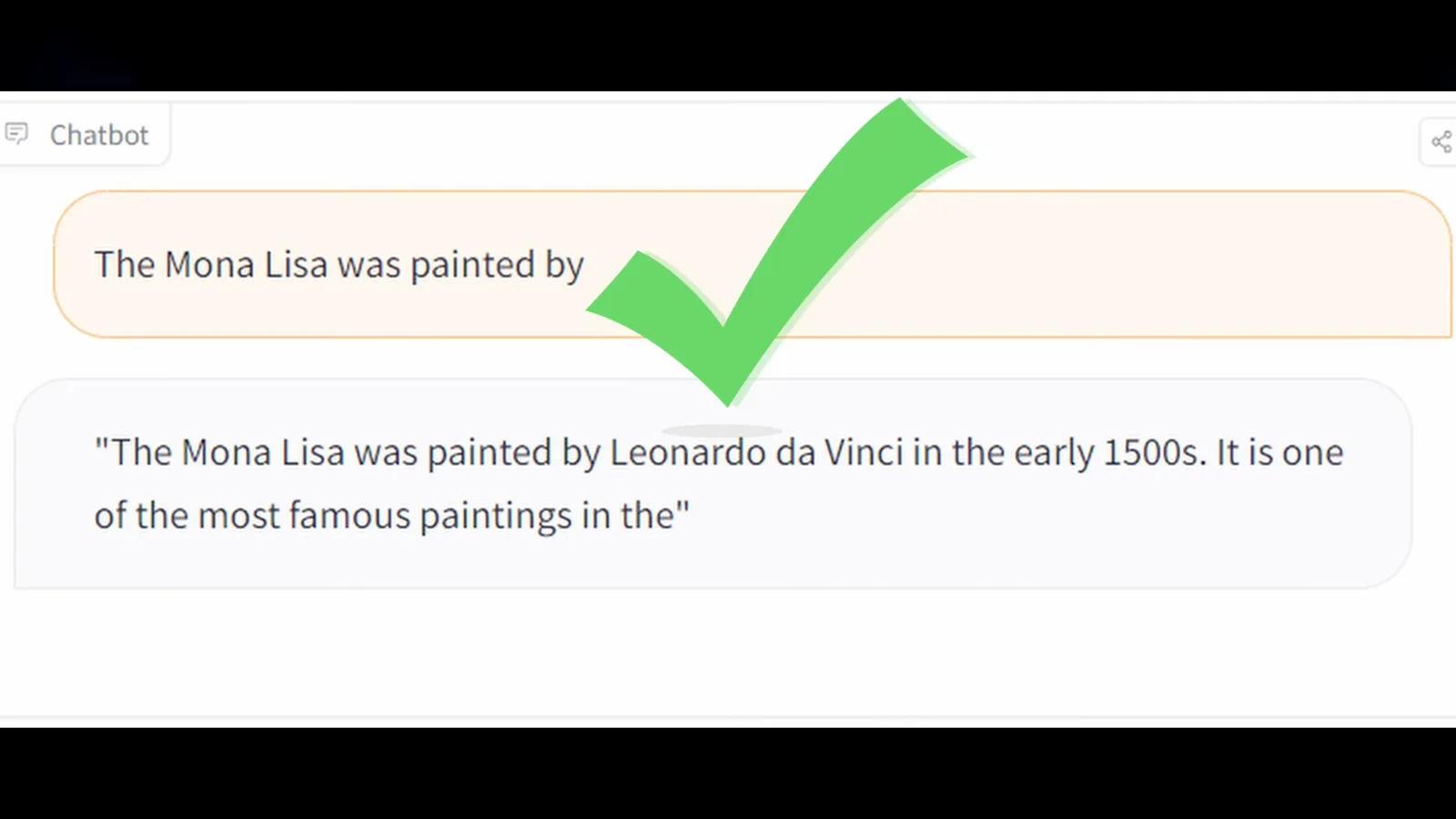Click the Chatbot speech-bubble icon
Screen dimensions: 1456x819
[x=16, y=135]
